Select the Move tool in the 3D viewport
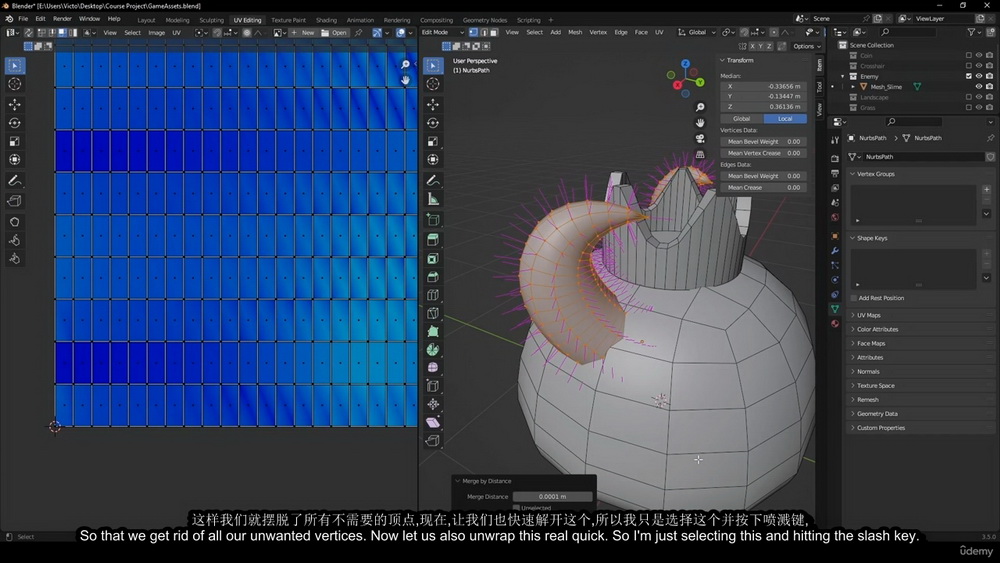This screenshot has width=1000, height=563. coord(433,104)
